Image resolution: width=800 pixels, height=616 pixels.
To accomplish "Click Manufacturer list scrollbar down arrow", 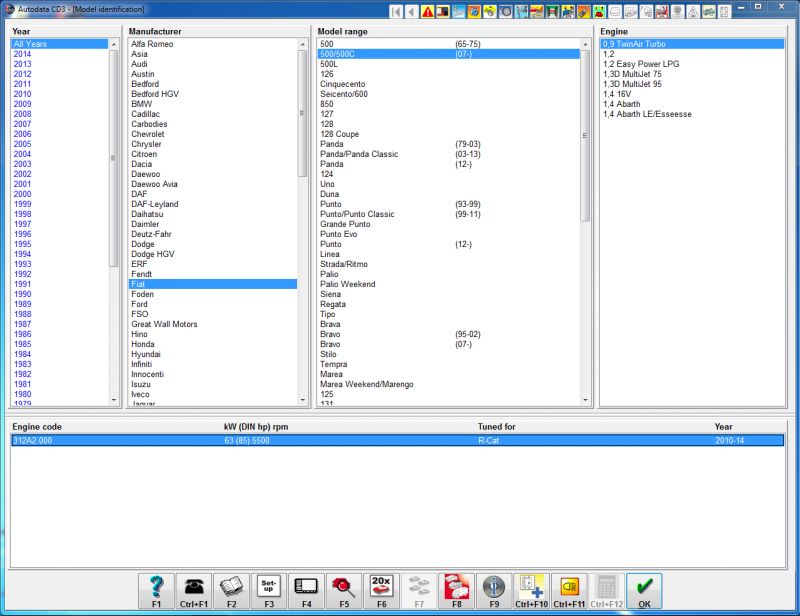I will [303, 400].
